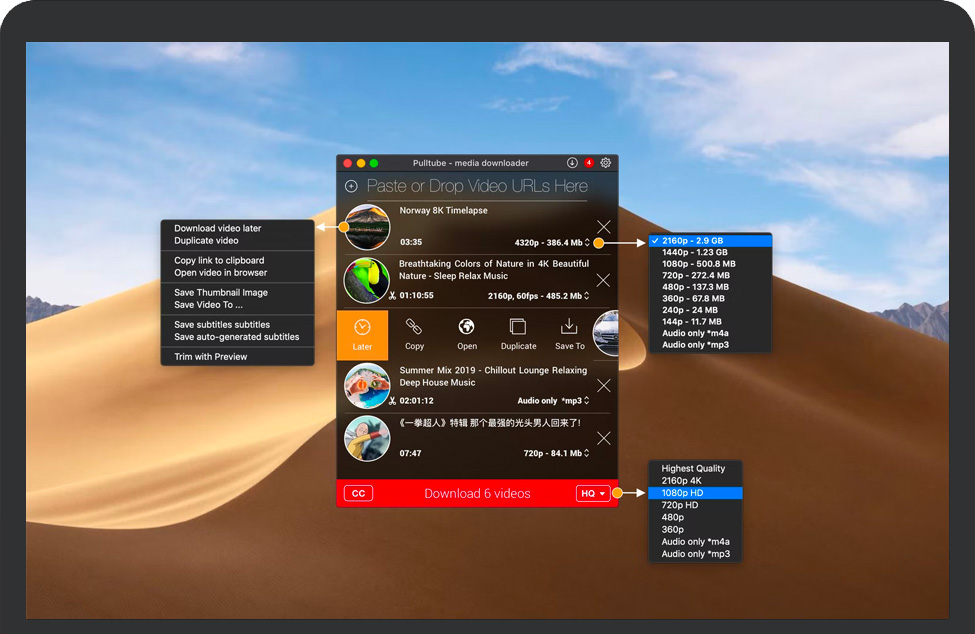Click the plus icon to add URL
This screenshot has height=634, width=975.
(351, 186)
